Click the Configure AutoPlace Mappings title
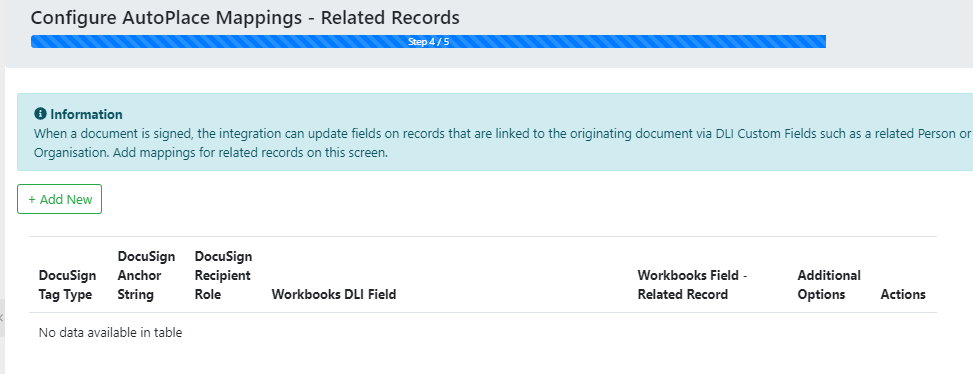The image size is (973, 374). point(245,18)
